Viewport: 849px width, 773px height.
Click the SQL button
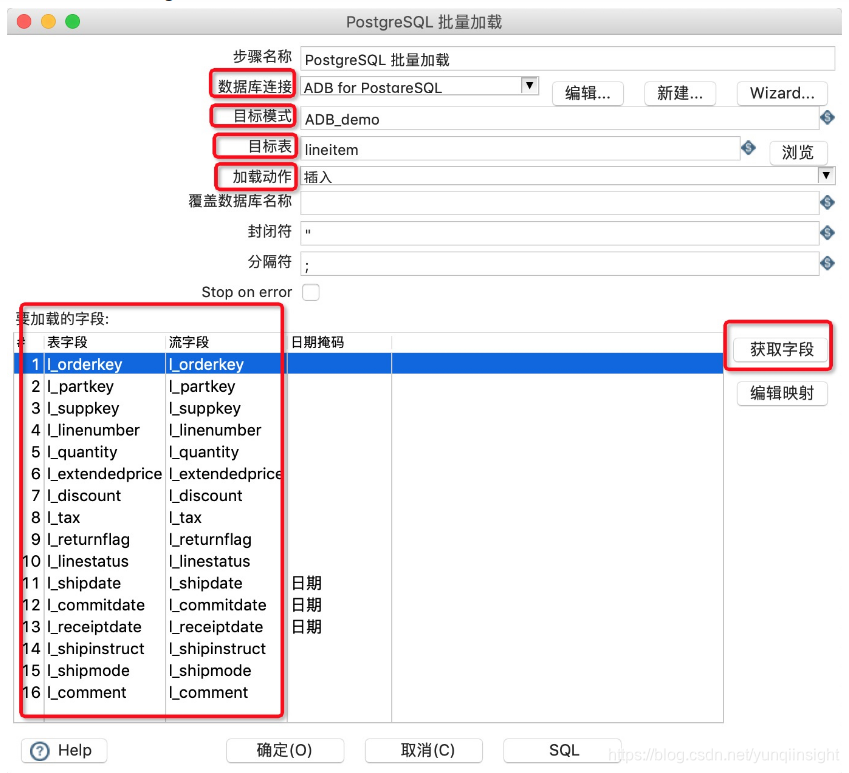point(563,750)
